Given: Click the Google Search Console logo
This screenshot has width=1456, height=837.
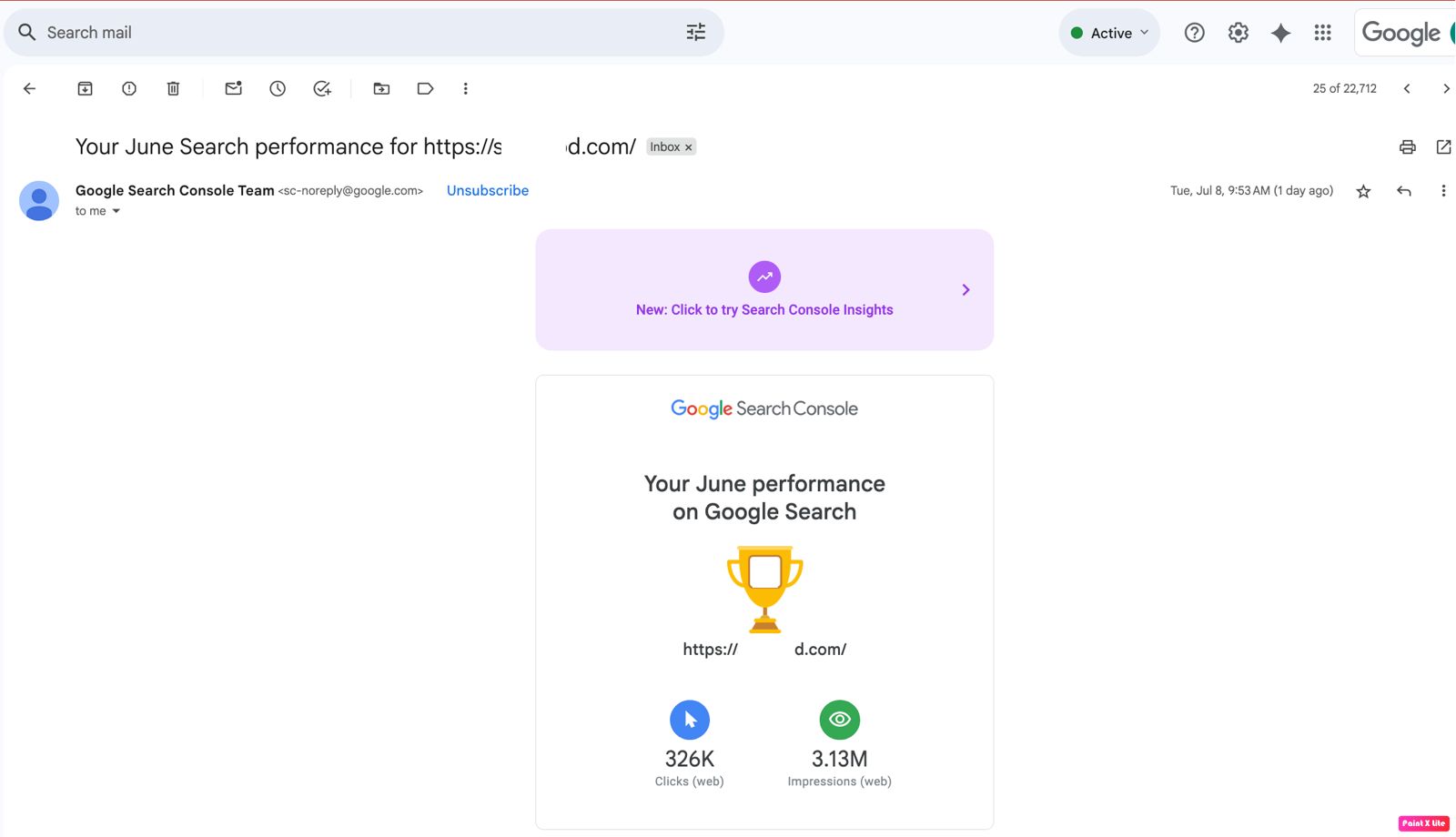Looking at the screenshot, I should tap(764, 408).
